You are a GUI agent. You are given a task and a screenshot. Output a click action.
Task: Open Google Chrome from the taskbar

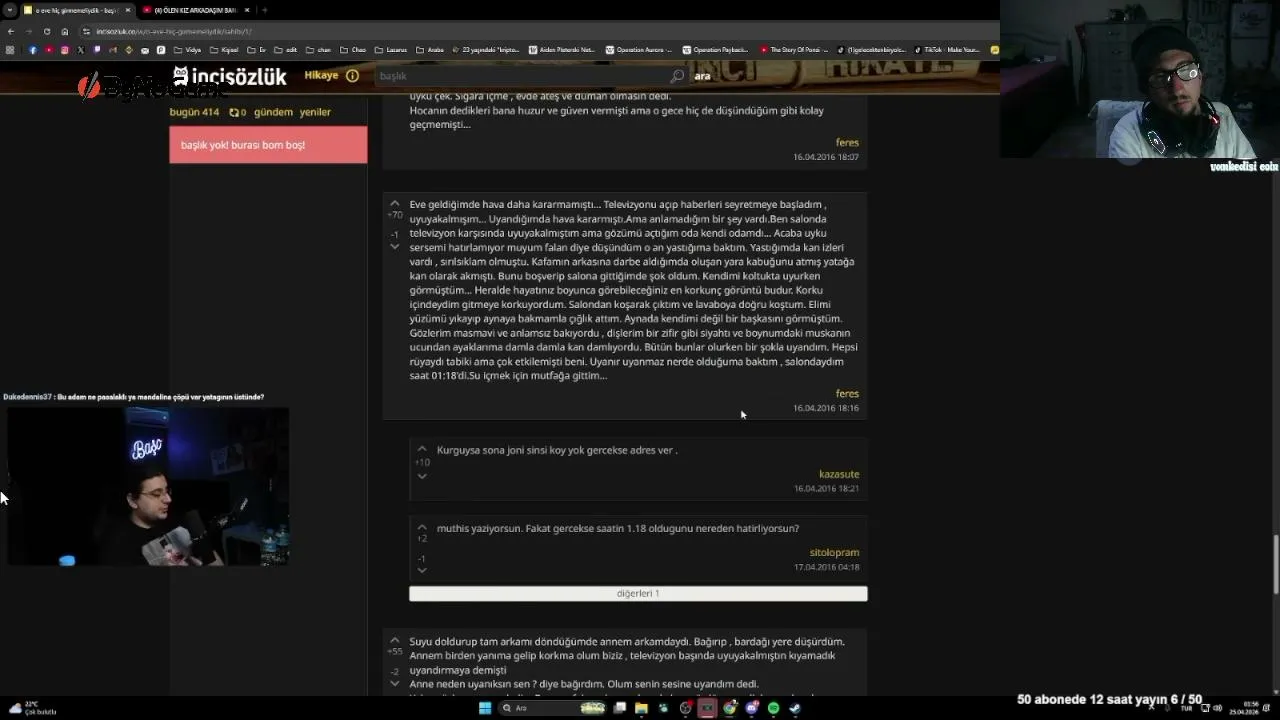[729, 708]
